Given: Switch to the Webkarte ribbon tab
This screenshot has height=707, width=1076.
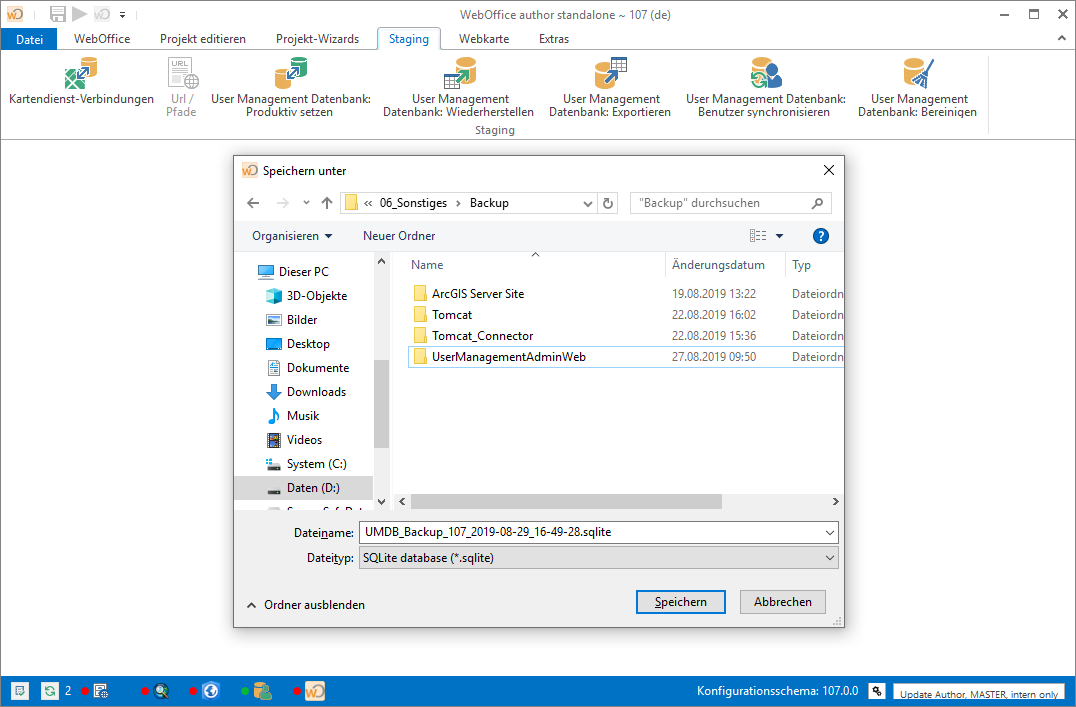Looking at the screenshot, I should pos(484,39).
